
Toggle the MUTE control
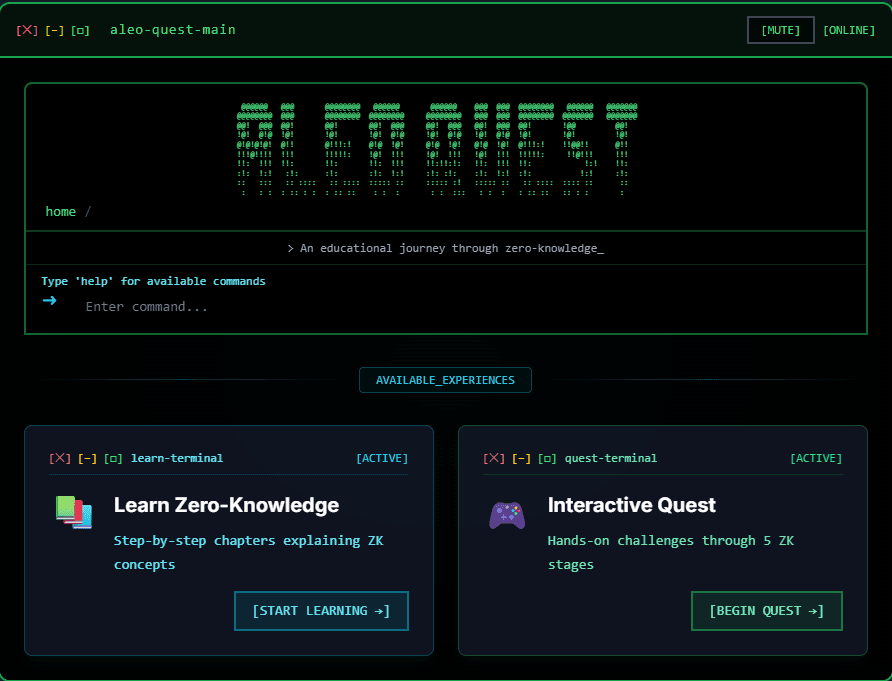coord(780,29)
